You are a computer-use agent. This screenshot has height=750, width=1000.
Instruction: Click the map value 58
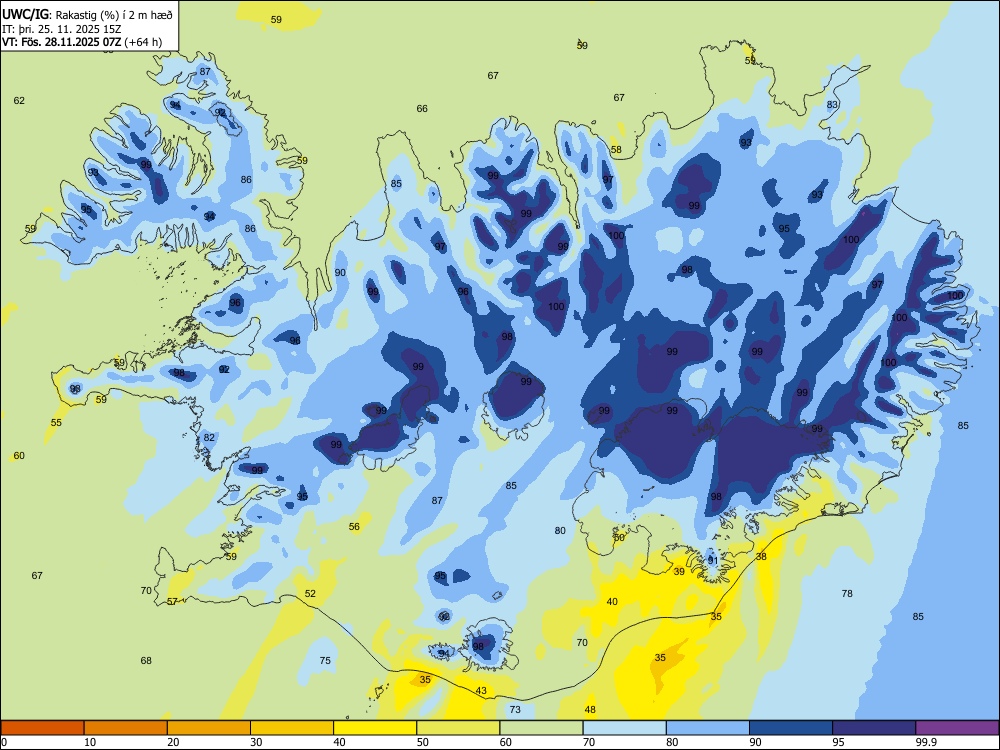click(x=616, y=150)
